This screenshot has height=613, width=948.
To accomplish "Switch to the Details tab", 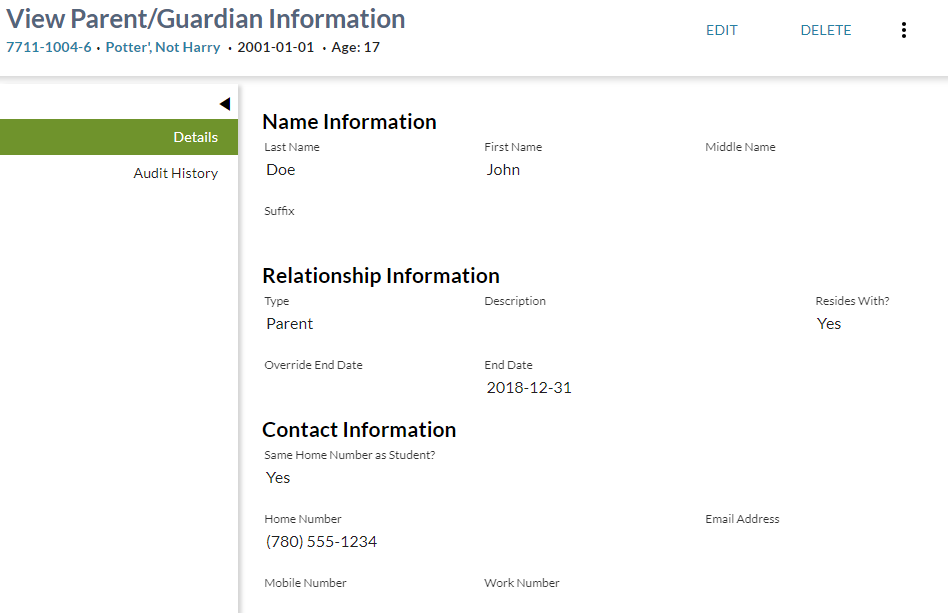I will click(x=195, y=137).
